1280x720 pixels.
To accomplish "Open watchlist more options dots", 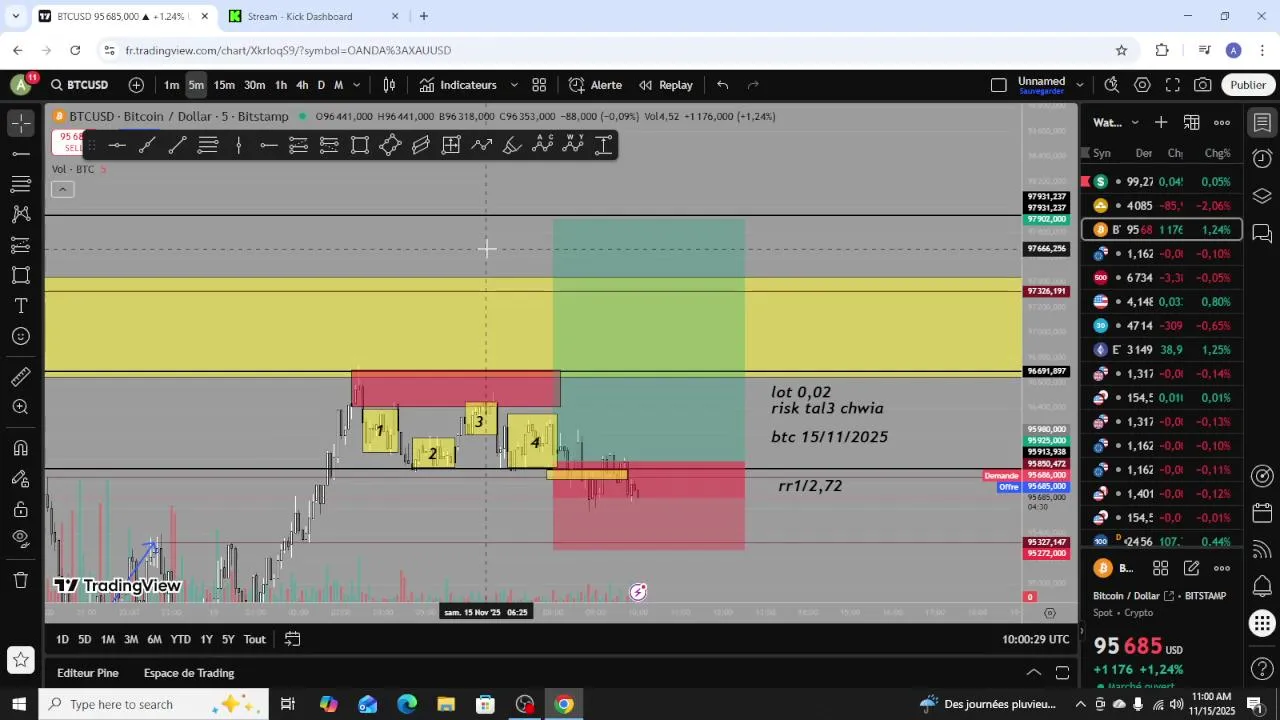I will [1222, 122].
